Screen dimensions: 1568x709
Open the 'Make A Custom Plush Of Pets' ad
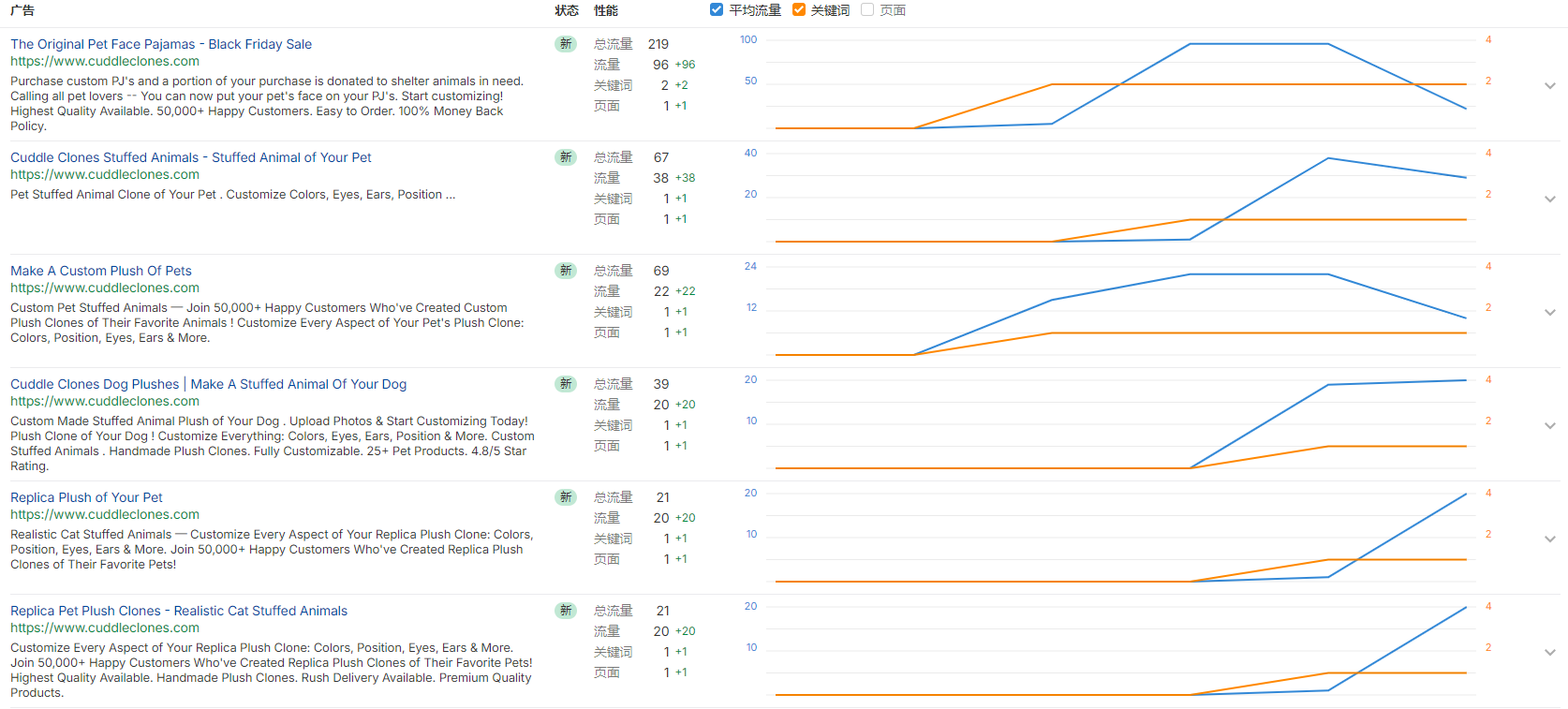101,271
